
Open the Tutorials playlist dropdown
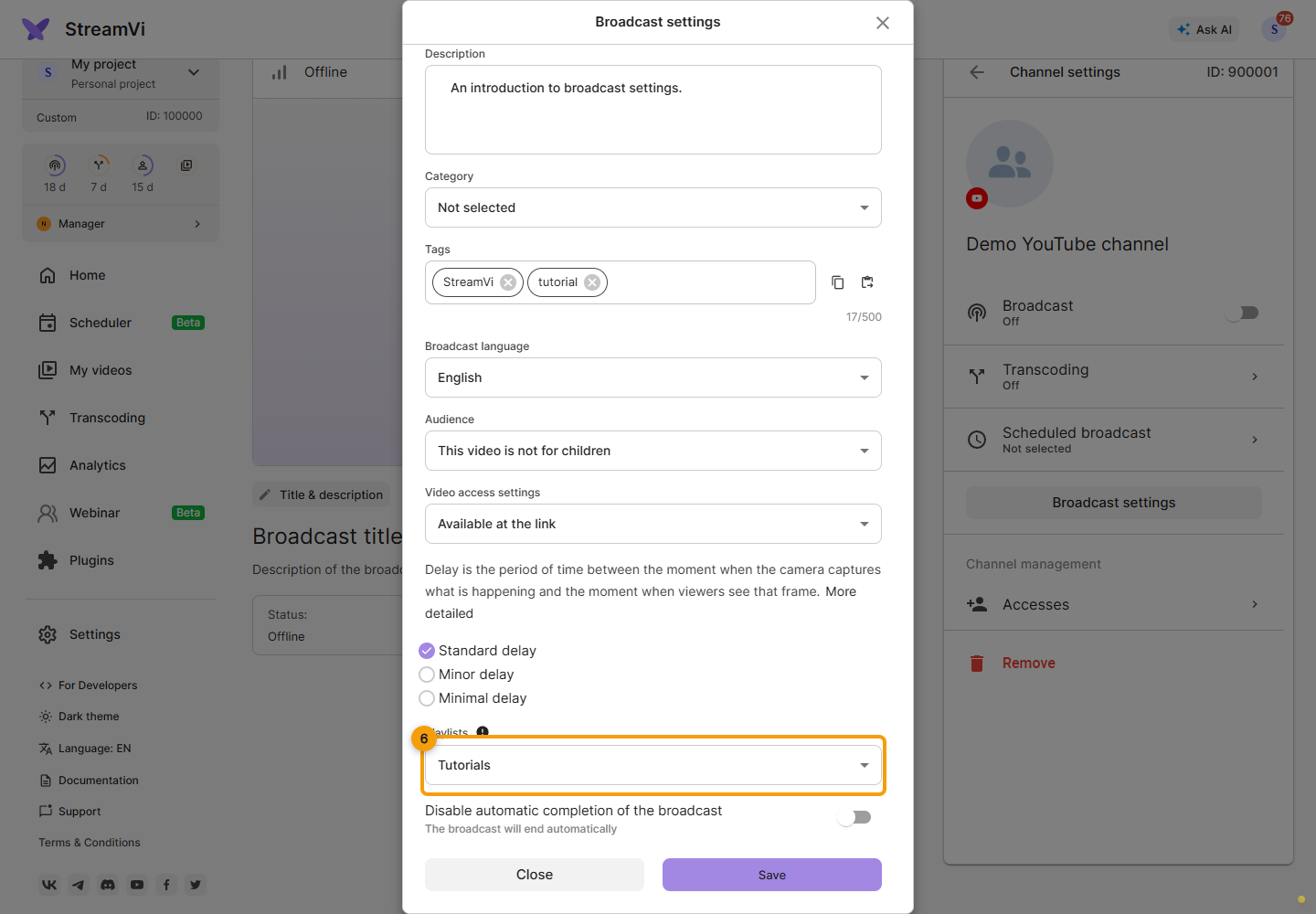[x=653, y=765]
